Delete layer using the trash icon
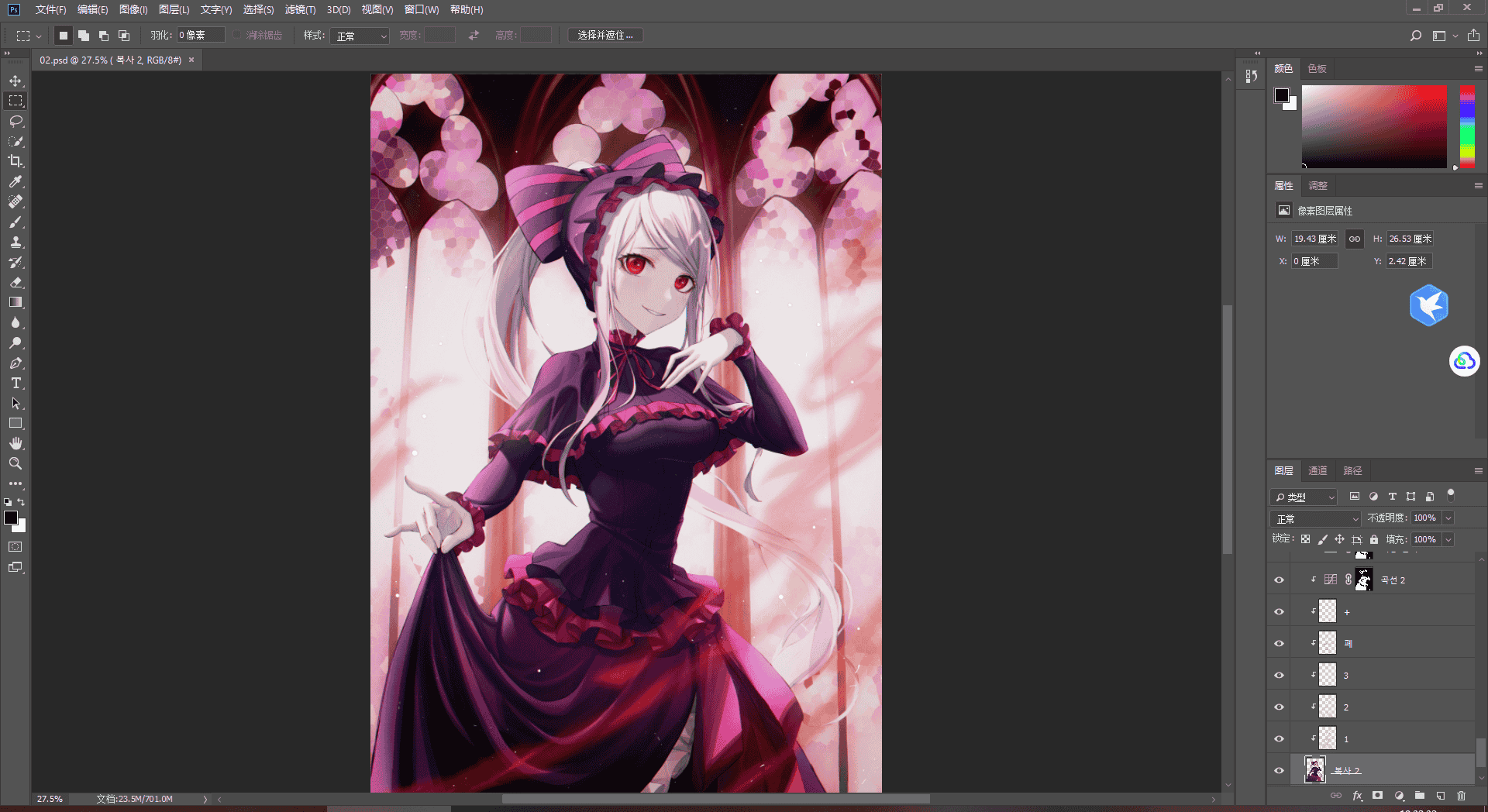1488x812 pixels. (1462, 796)
